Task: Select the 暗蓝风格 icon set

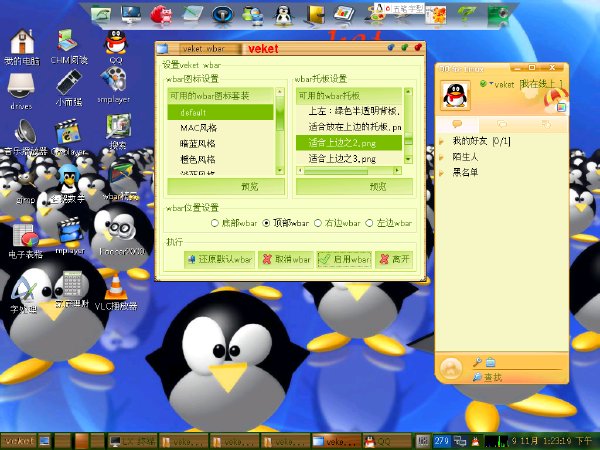Action: (x=220, y=143)
